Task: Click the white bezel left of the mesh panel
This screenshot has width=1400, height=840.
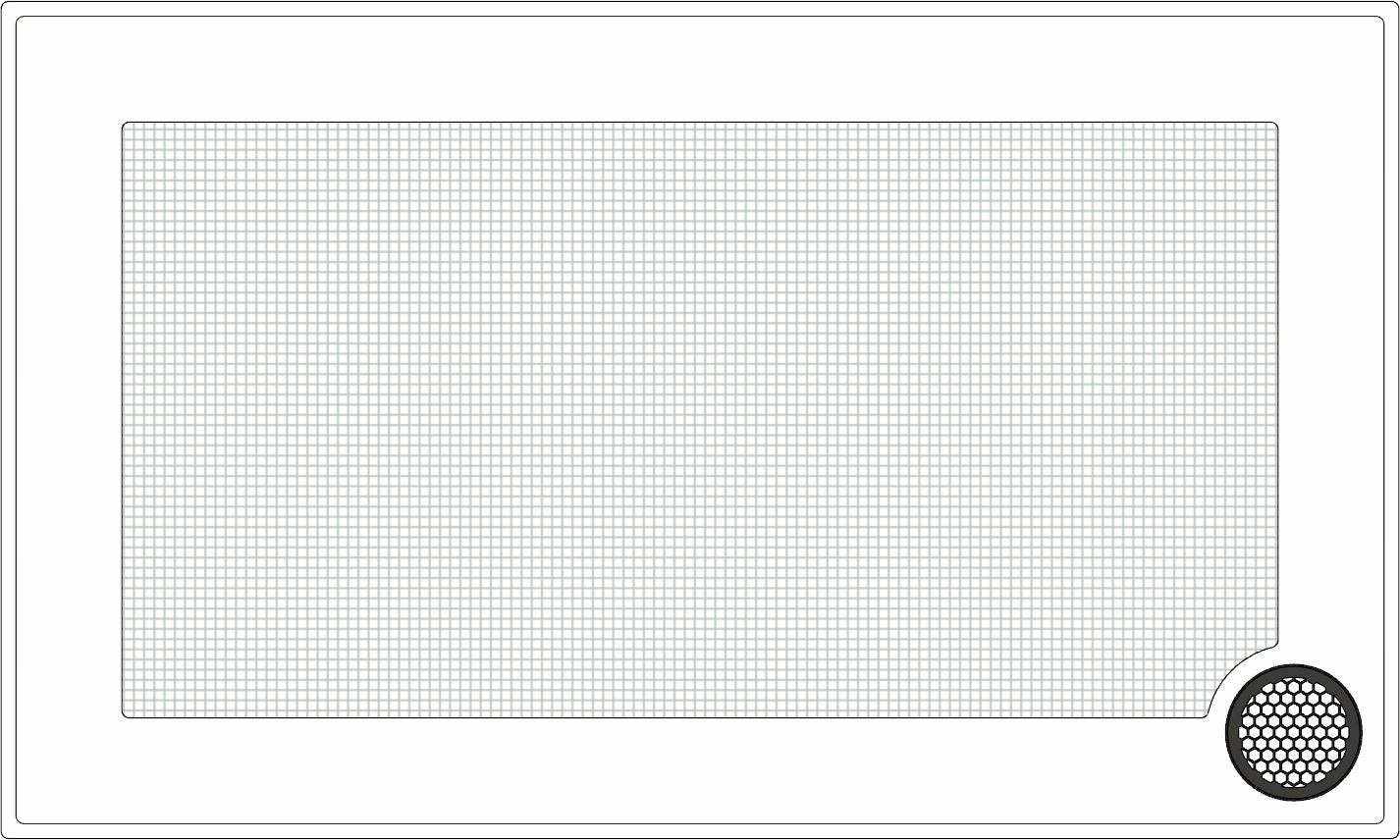Action: 69,420
